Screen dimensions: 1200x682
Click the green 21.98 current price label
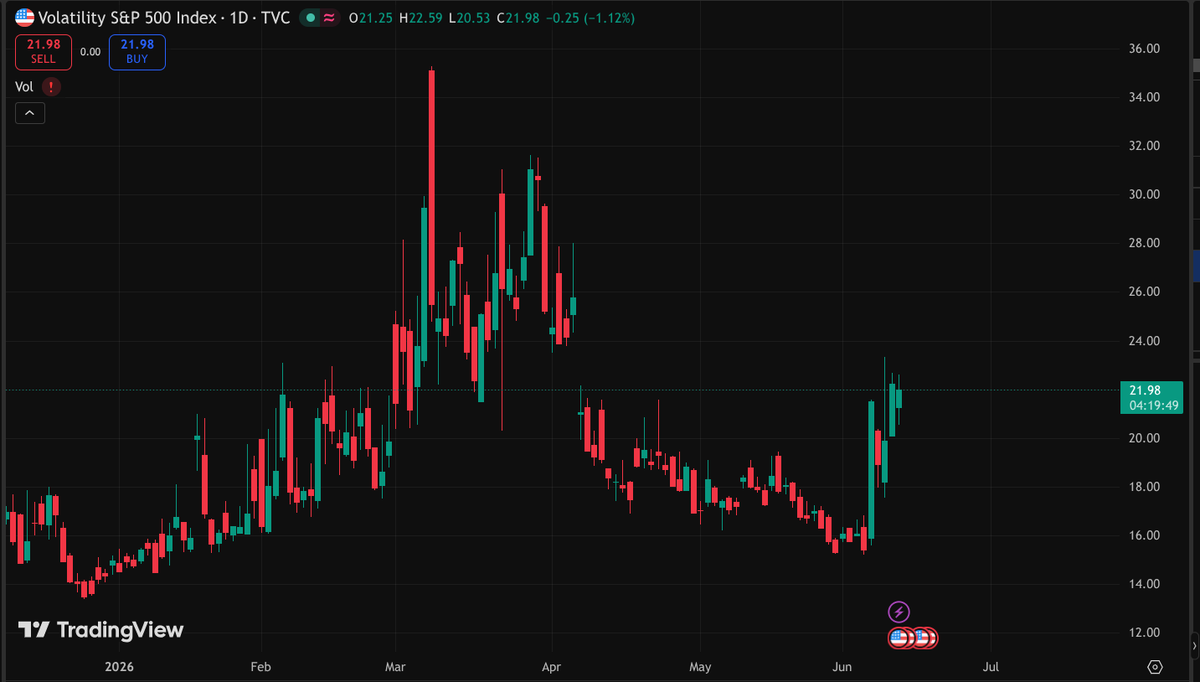point(1144,390)
